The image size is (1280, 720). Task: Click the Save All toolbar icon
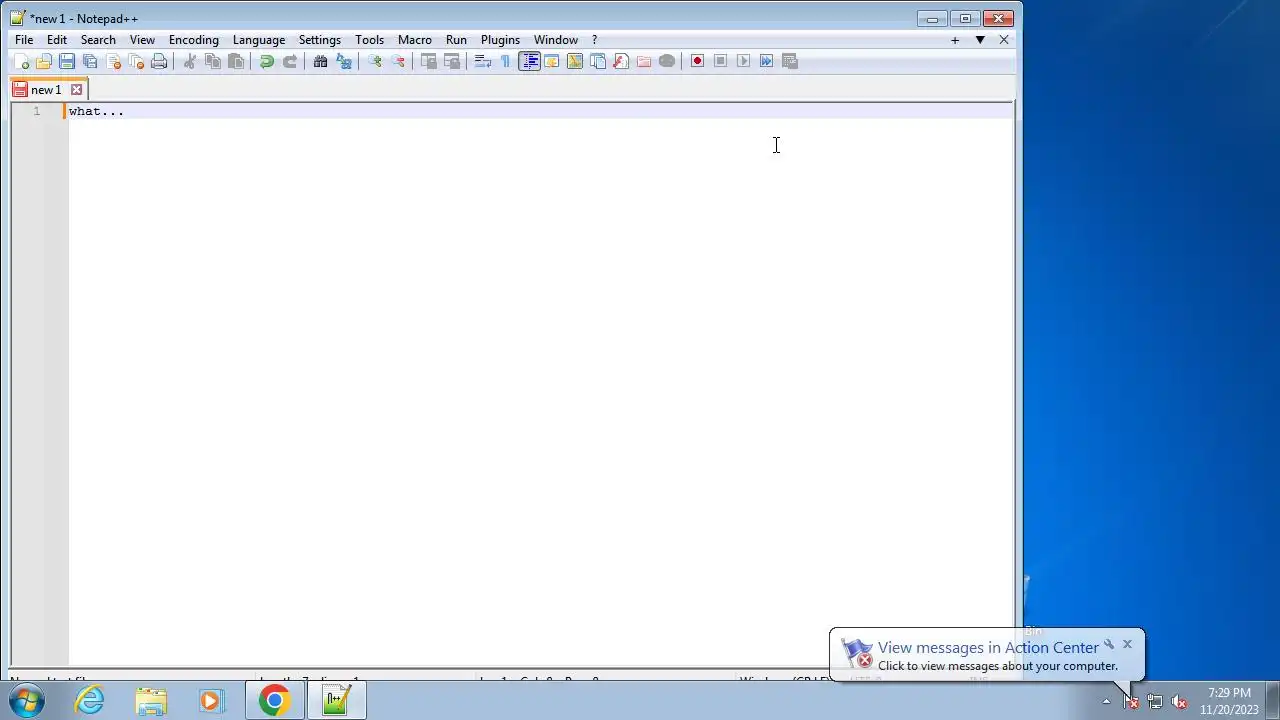pos(90,61)
